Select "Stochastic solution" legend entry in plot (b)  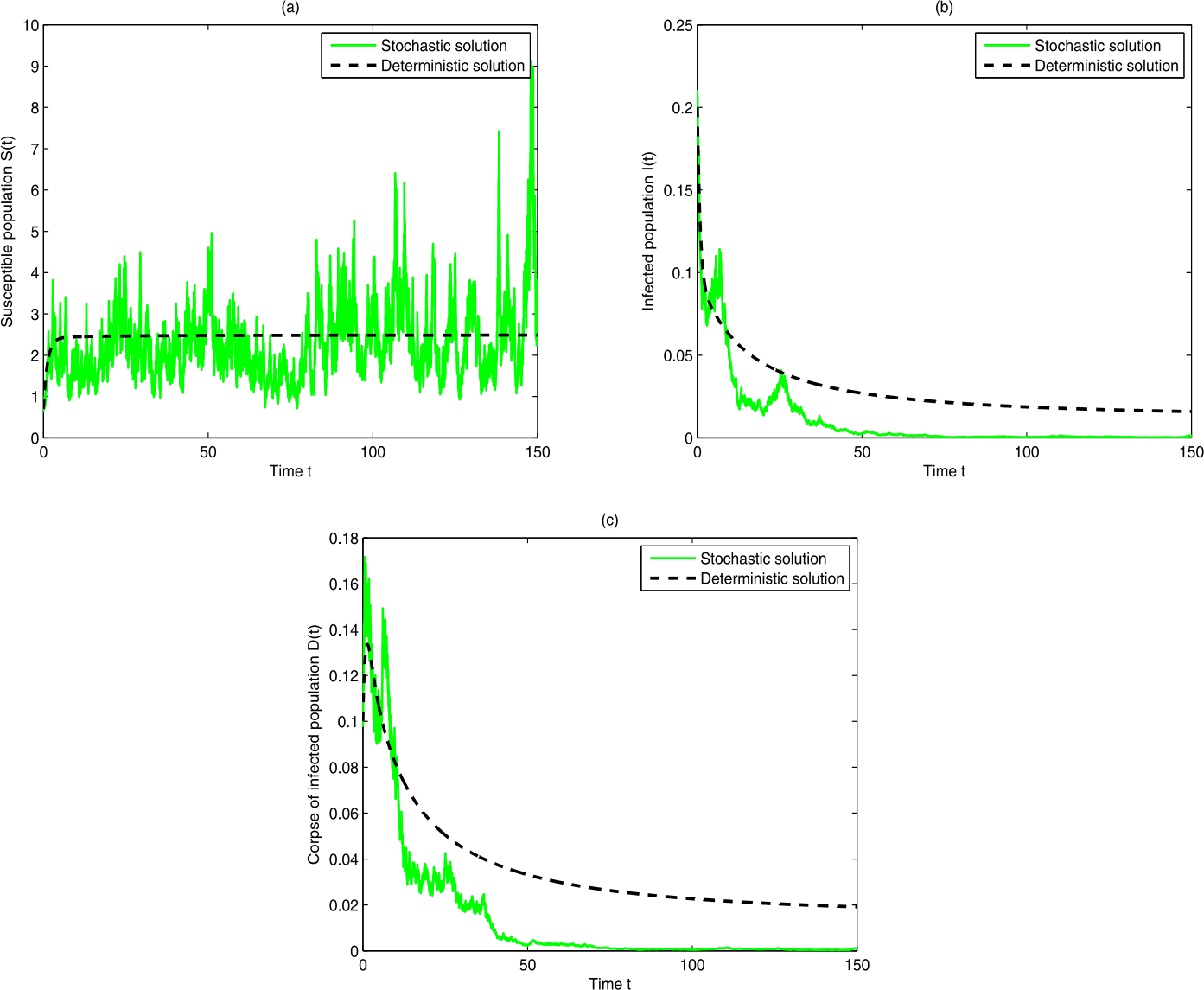click(1098, 46)
